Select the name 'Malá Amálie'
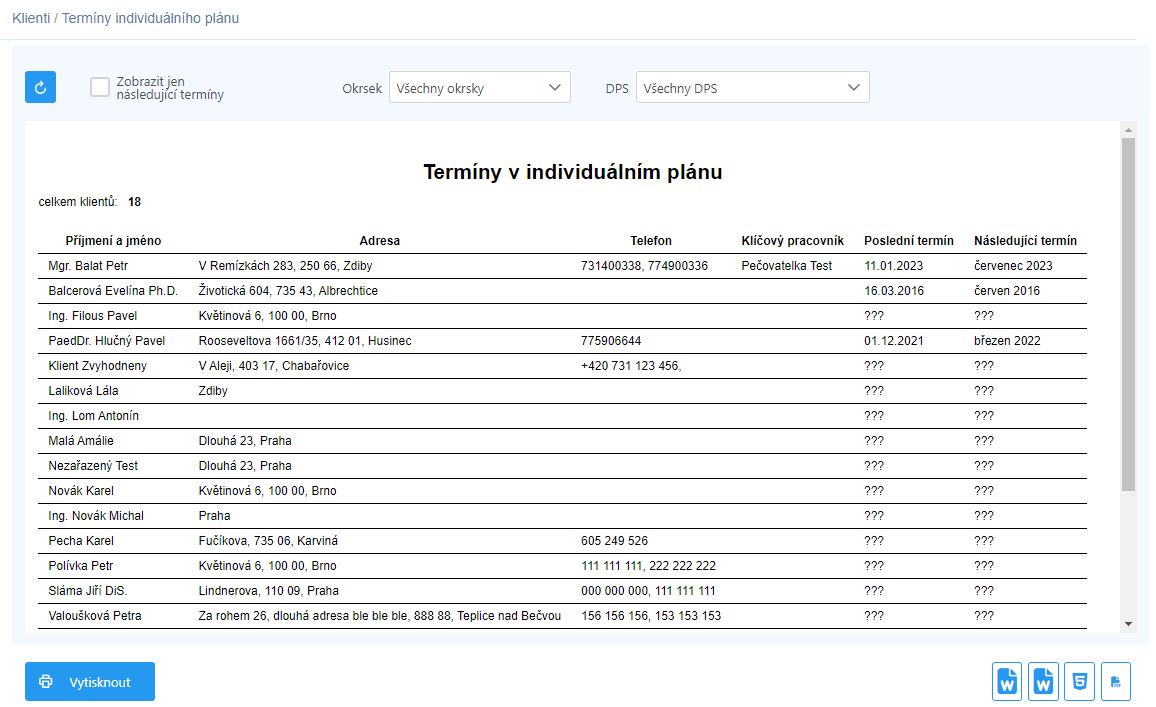1156x707 pixels. pyautogui.click(x=81, y=441)
